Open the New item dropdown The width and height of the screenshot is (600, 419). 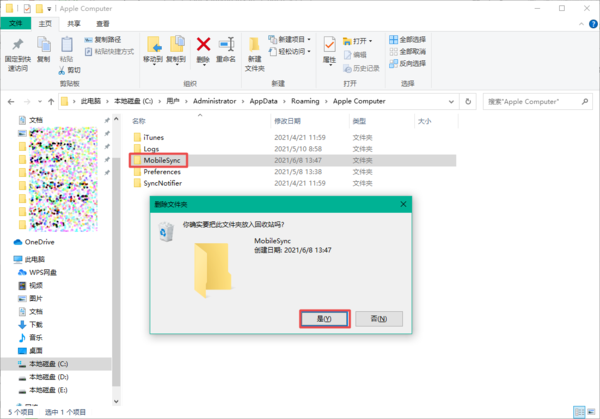pyautogui.click(x=290, y=39)
